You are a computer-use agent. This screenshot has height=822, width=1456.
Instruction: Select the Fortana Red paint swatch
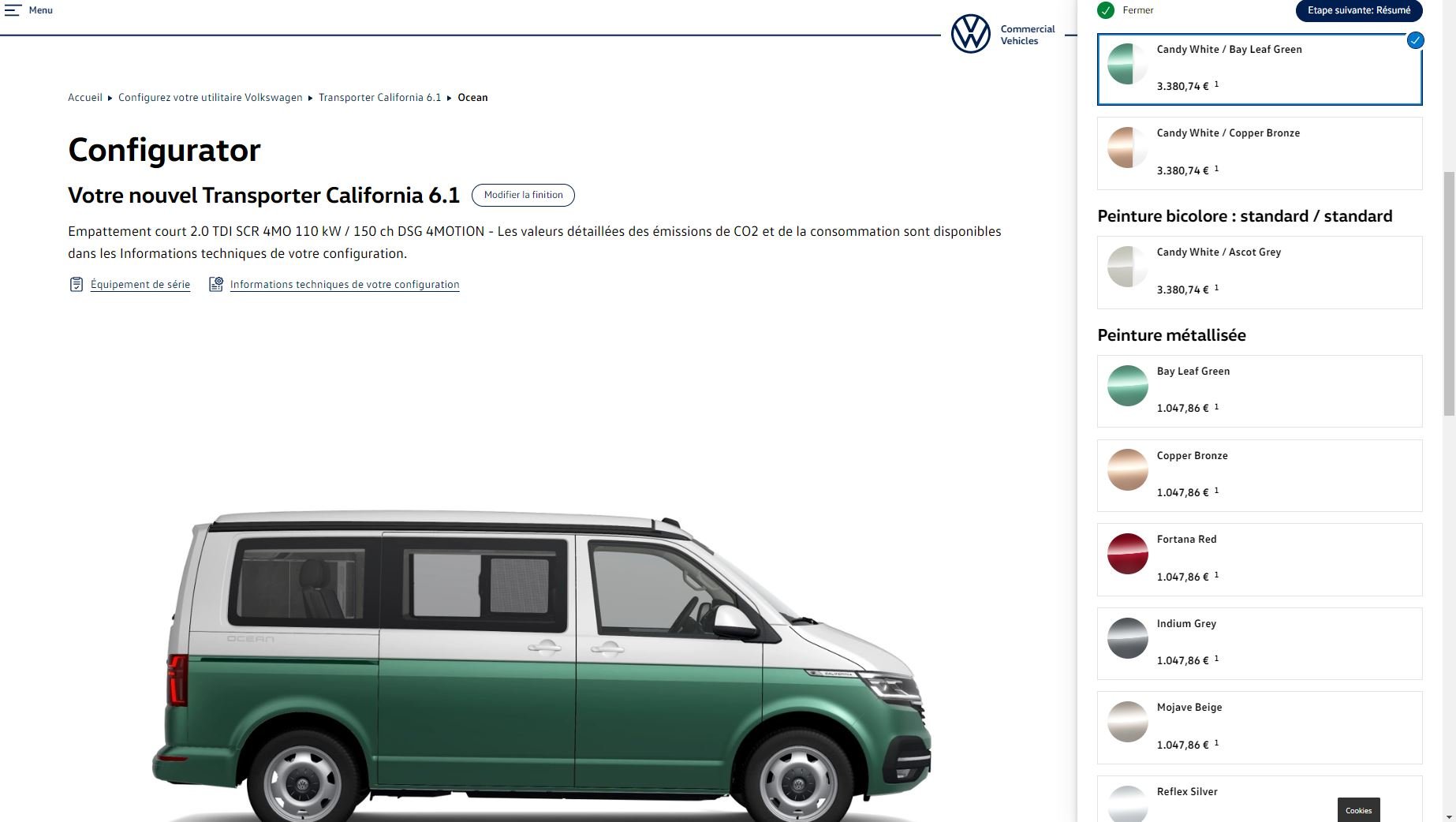[x=1127, y=554]
